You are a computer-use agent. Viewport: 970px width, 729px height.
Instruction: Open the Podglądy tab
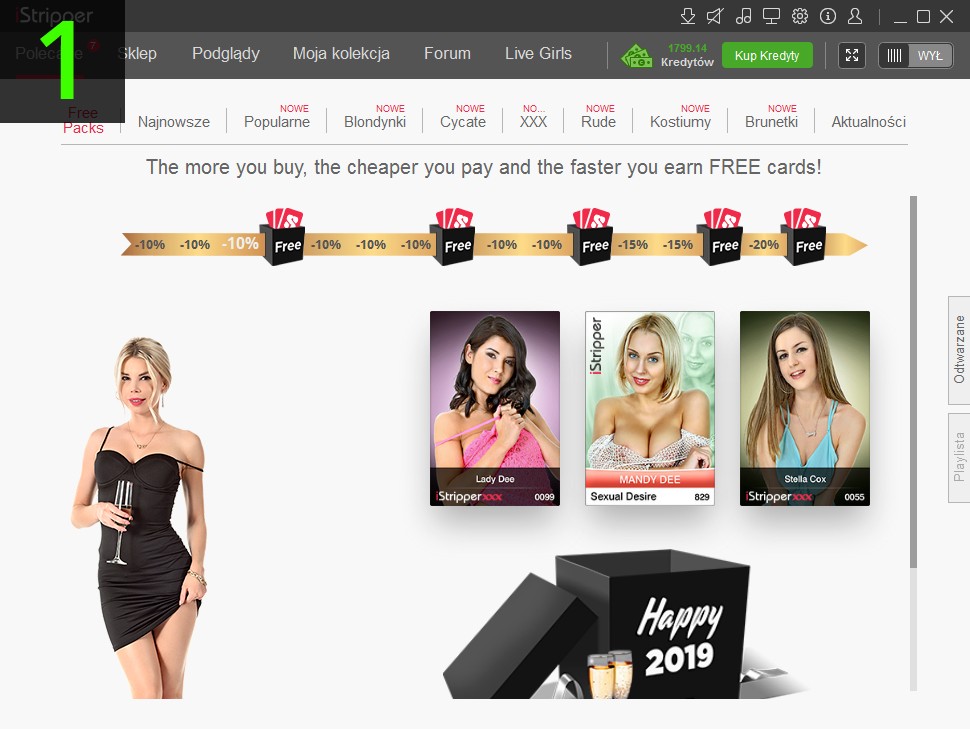point(226,54)
